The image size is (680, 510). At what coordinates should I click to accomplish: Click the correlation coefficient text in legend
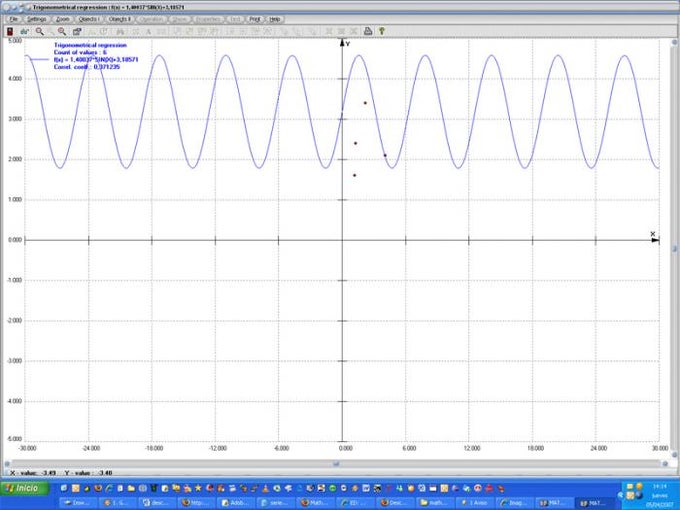87,67
